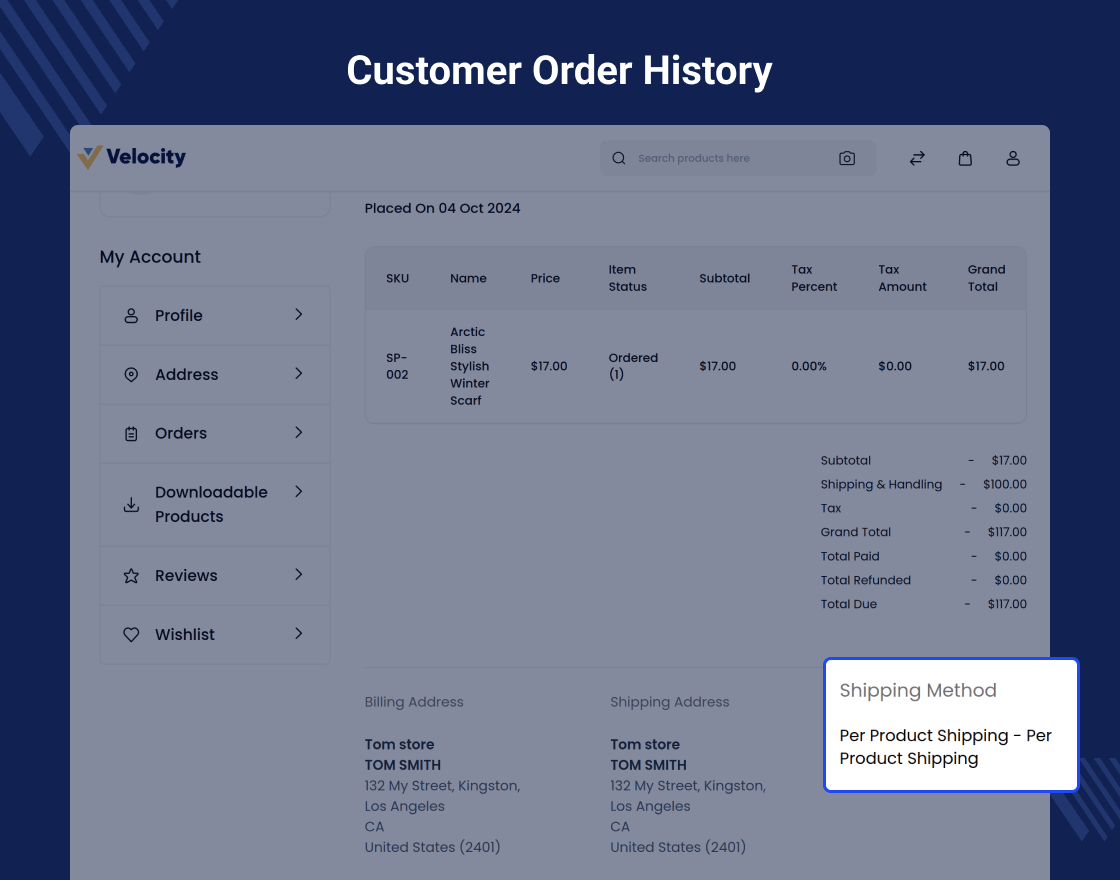
Task: Select 'Arctic Bliss Stylish Winter Scarf' name
Action: pos(469,366)
